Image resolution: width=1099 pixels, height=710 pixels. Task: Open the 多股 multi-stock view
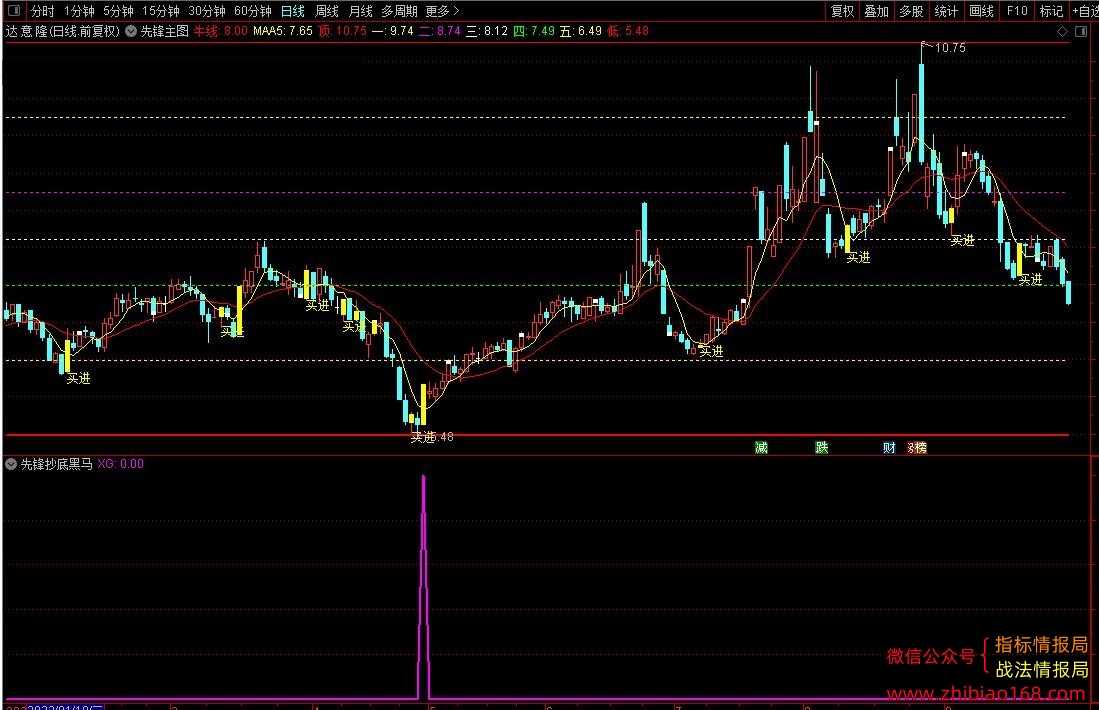pos(911,11)
